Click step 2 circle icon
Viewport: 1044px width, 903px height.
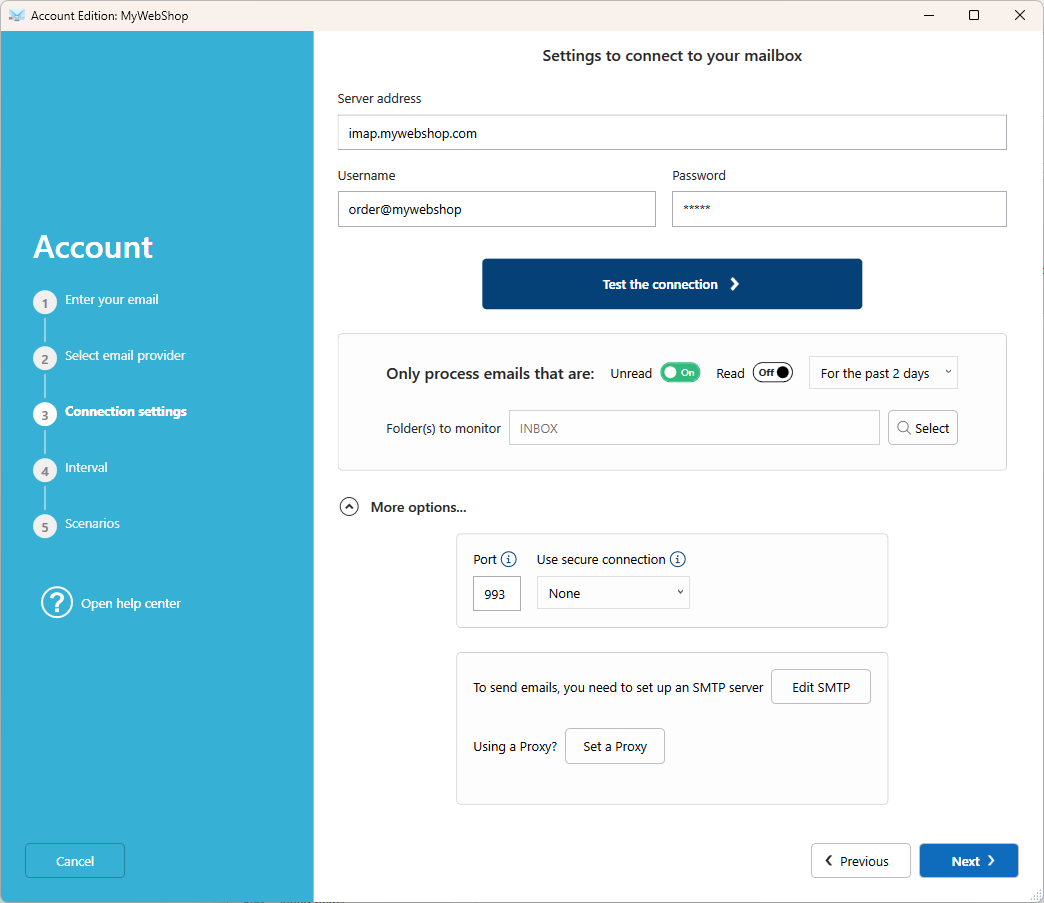pyautogui.click(x=45, y=359)
